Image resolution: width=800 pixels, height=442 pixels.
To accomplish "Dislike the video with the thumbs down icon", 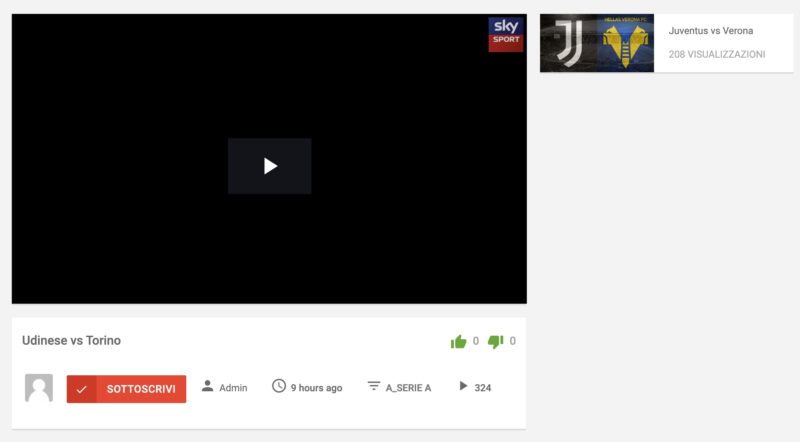I will [x=495, y=342].
